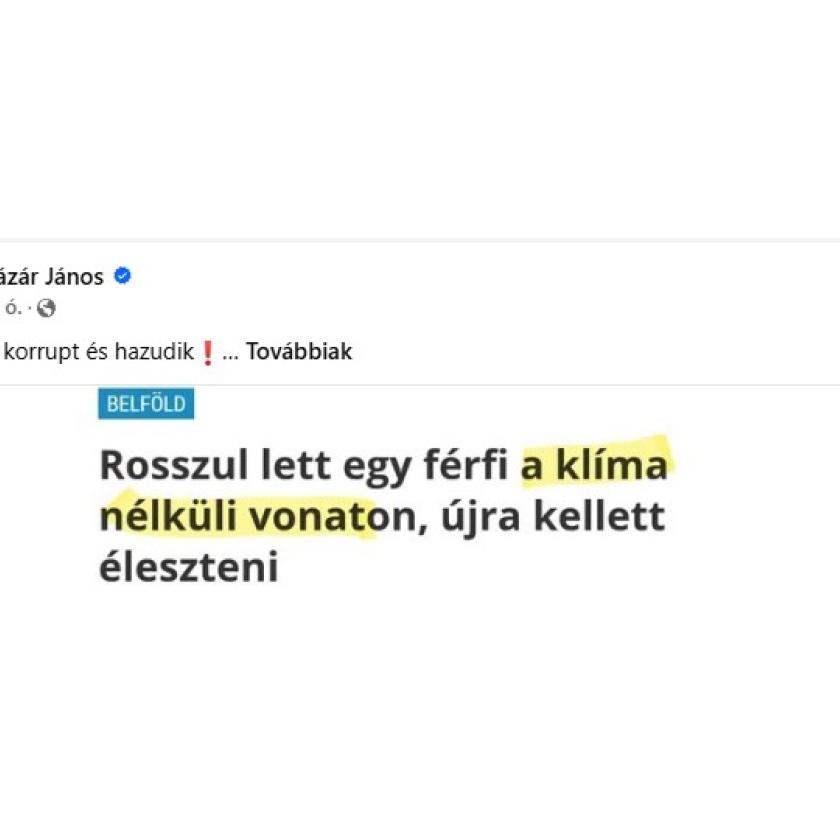Expand post with the Továbbiak link

coord(300,352)
